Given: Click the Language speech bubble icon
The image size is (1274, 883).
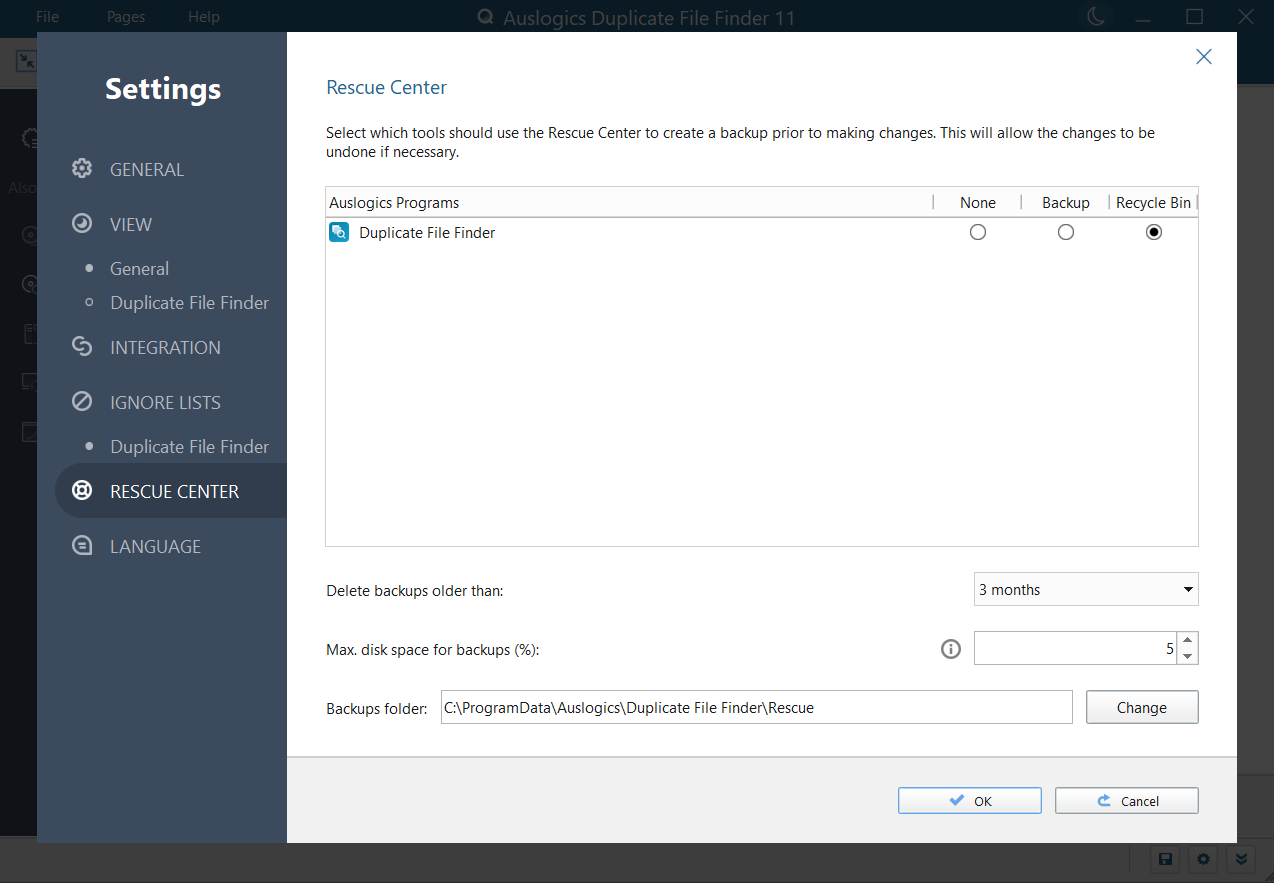Looking at the screenshot, I should coord(82,546).
